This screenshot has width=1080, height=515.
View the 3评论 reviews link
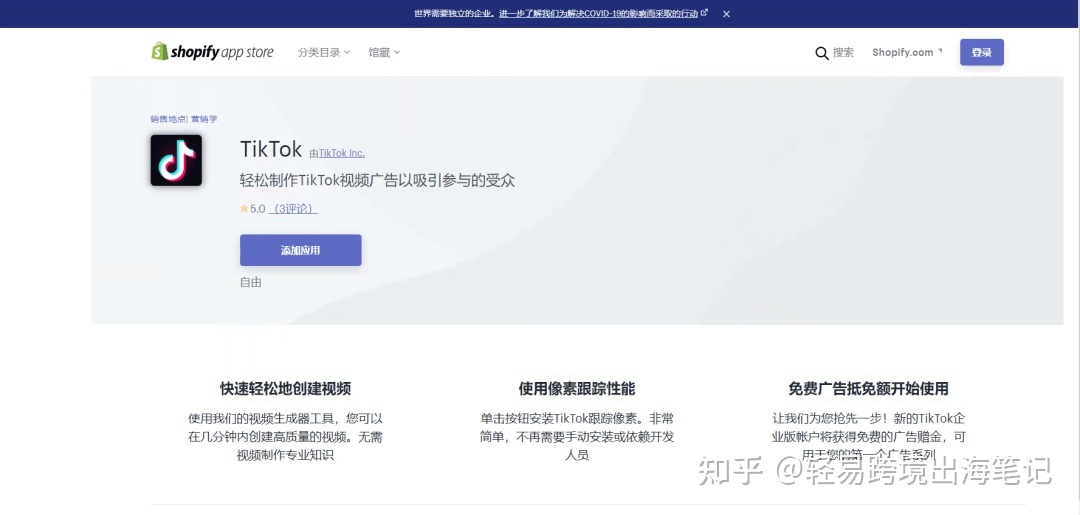pos(293,209)
